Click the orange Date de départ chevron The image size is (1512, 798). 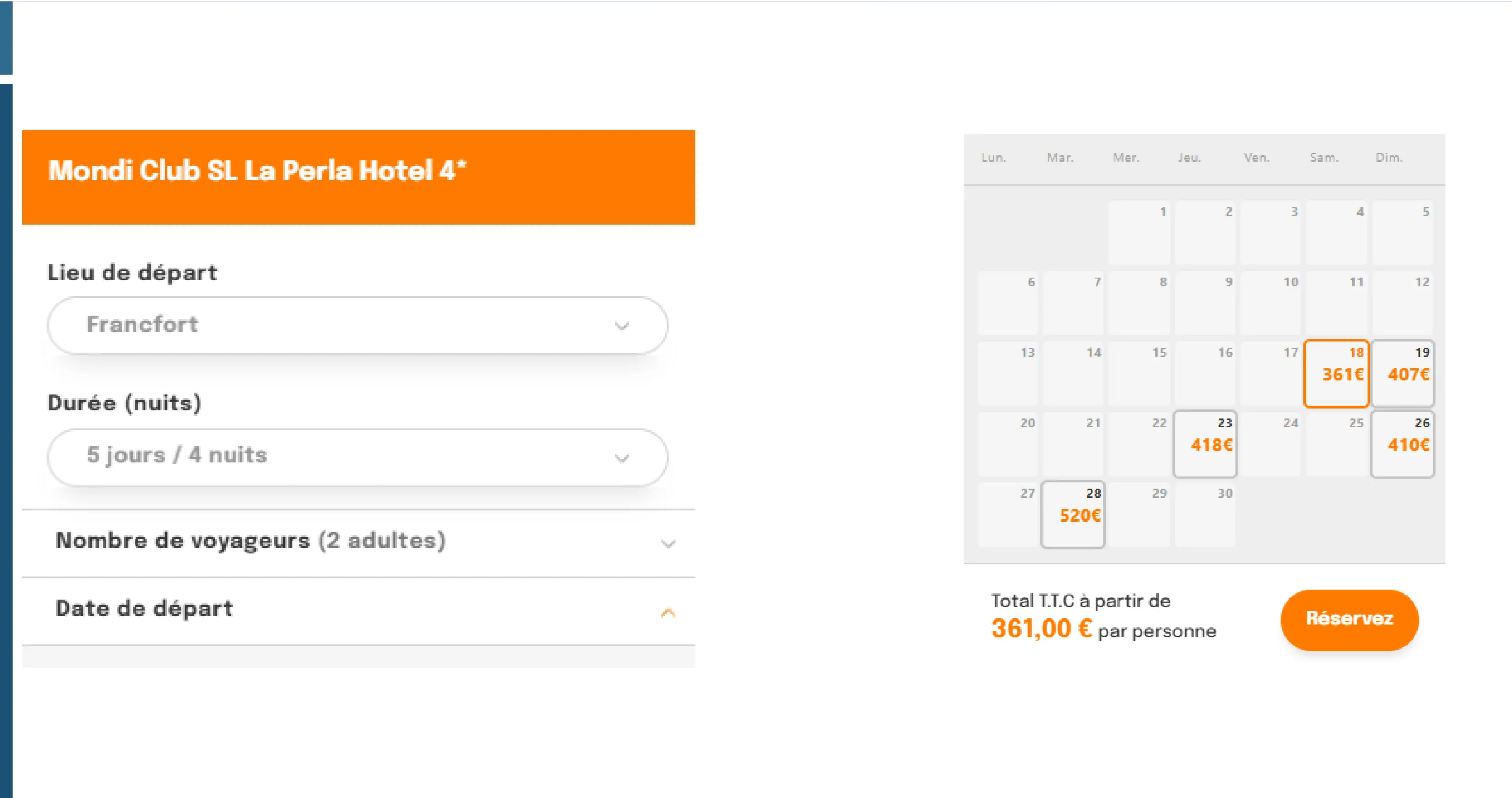point(668,613)
